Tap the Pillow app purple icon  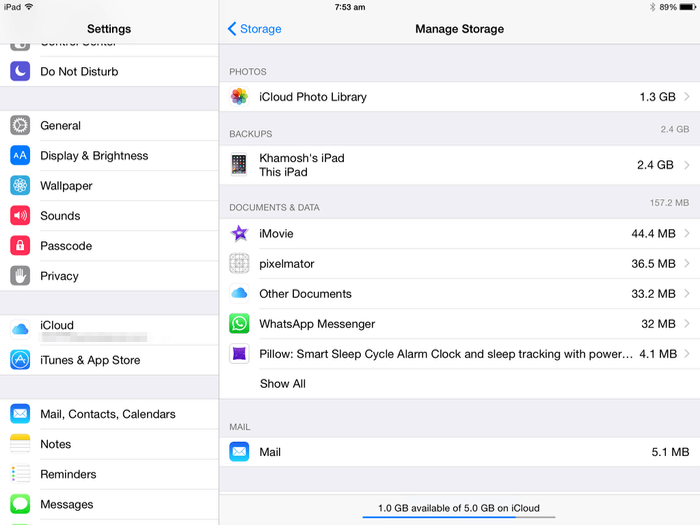[239, 354]
